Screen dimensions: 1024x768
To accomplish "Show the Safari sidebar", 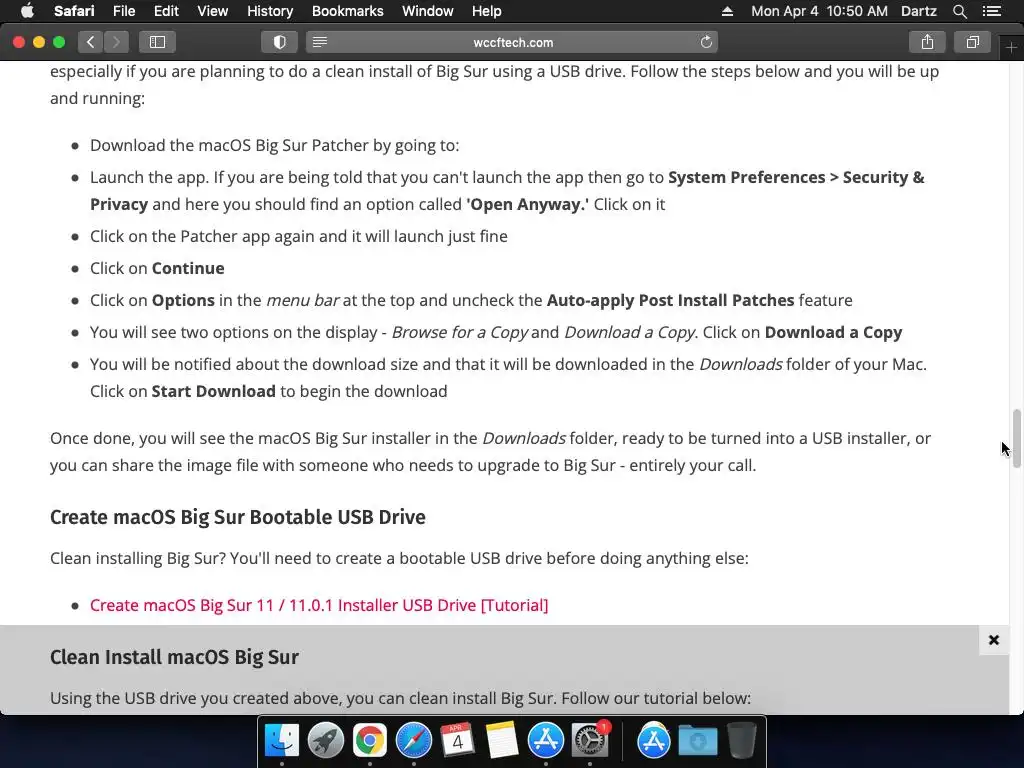I will pyautogui.click(x=157, y=42).
